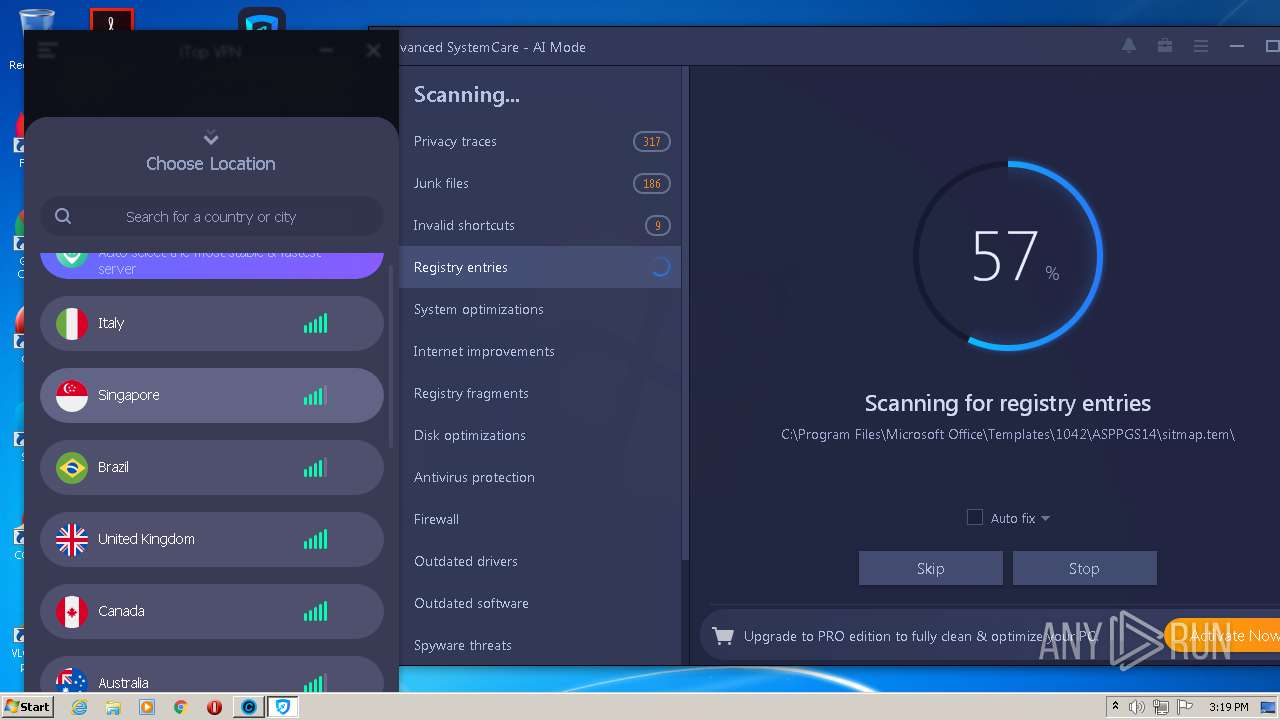Open the SystemCare notifications bell

click(1129, 46)
